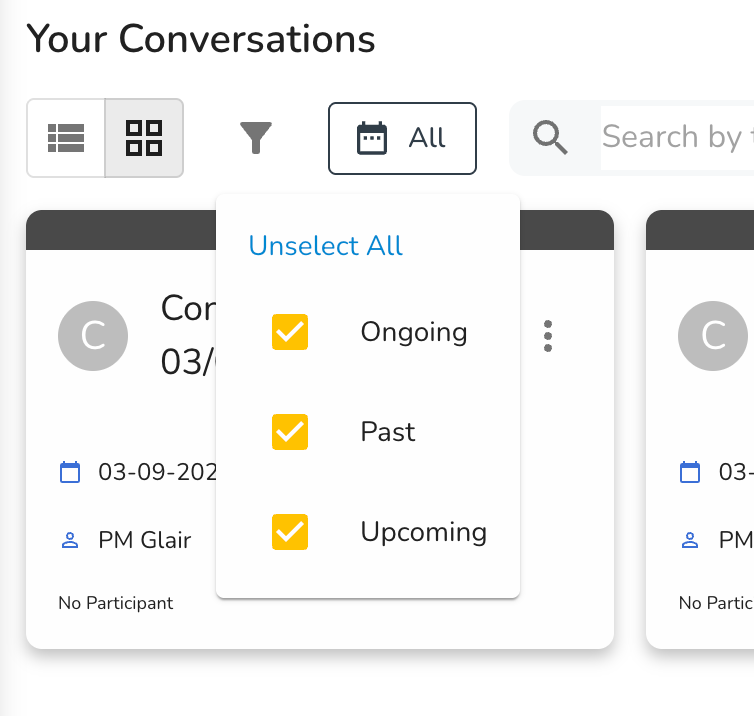Toggle the Upcoming checkbox off
754x716 pixels.
point(290,532)
